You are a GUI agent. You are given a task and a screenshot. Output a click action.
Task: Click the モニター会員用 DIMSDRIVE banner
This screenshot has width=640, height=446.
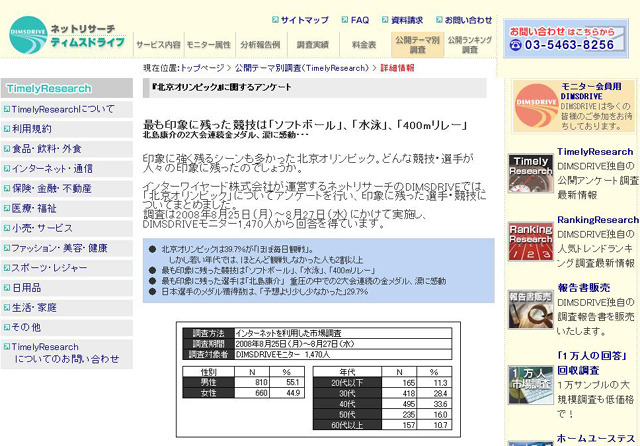[x=573, y=106]
